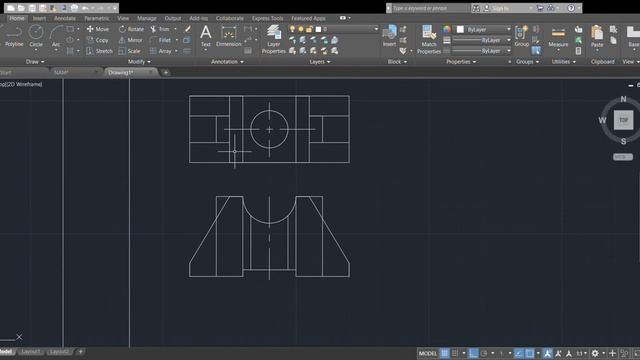Activate the Array command
Screen dimensions: 640x360
(x=160, y=51)
